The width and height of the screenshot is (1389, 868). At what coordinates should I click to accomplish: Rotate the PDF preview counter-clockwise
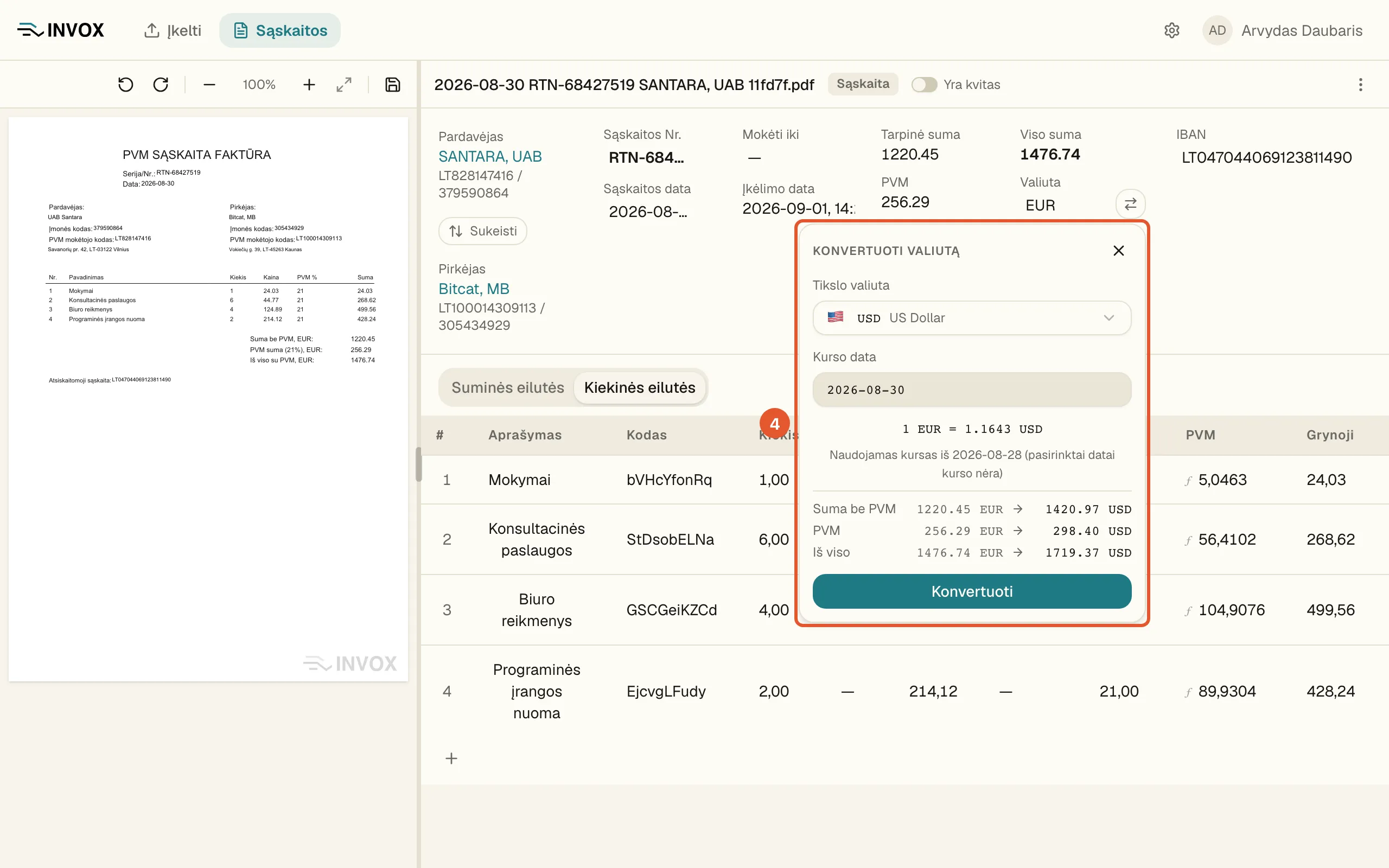pyautogui.click(x=125, y=85)
